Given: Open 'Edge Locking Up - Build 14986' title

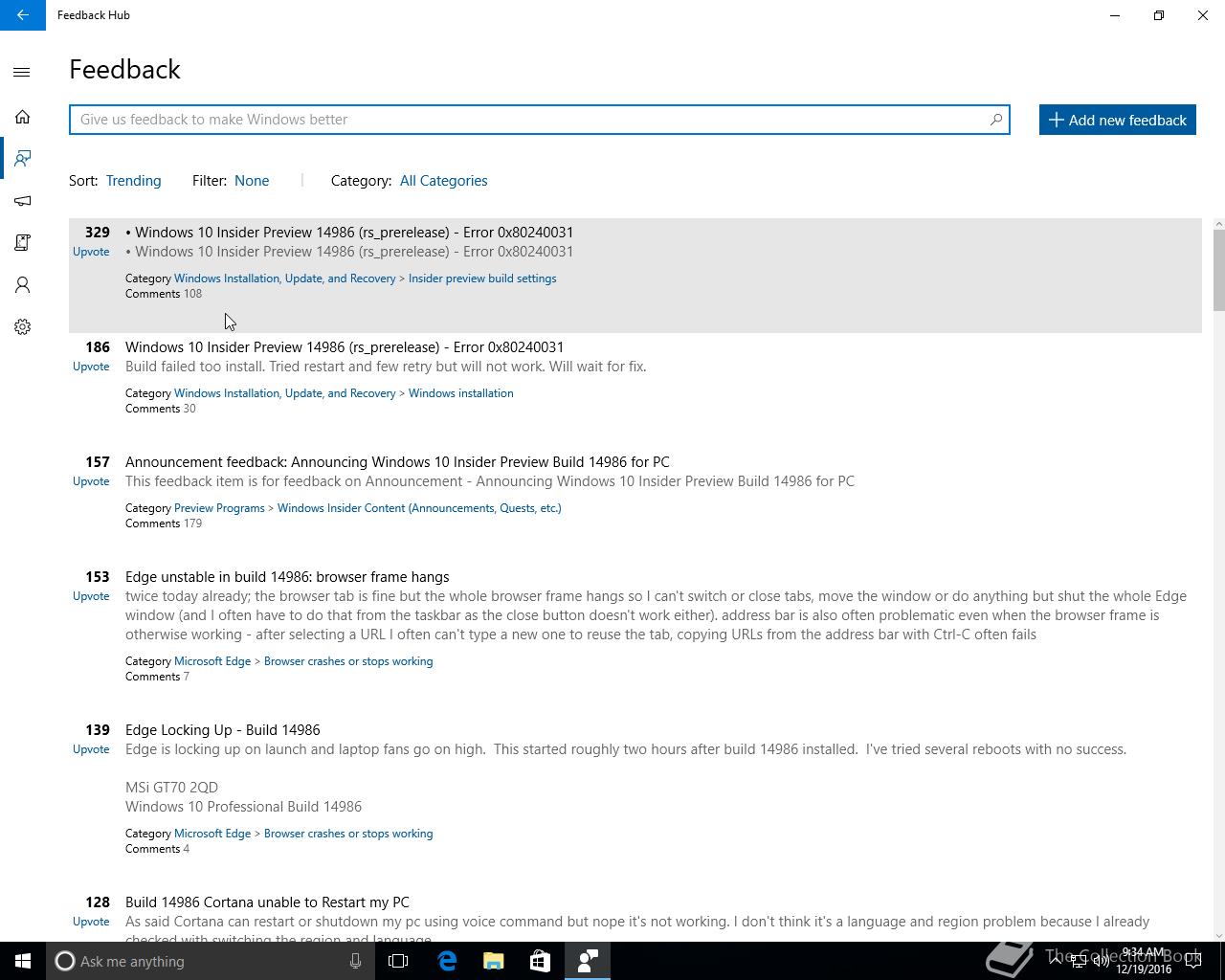Looking at the screenshot, I should [x=222, y=730].
